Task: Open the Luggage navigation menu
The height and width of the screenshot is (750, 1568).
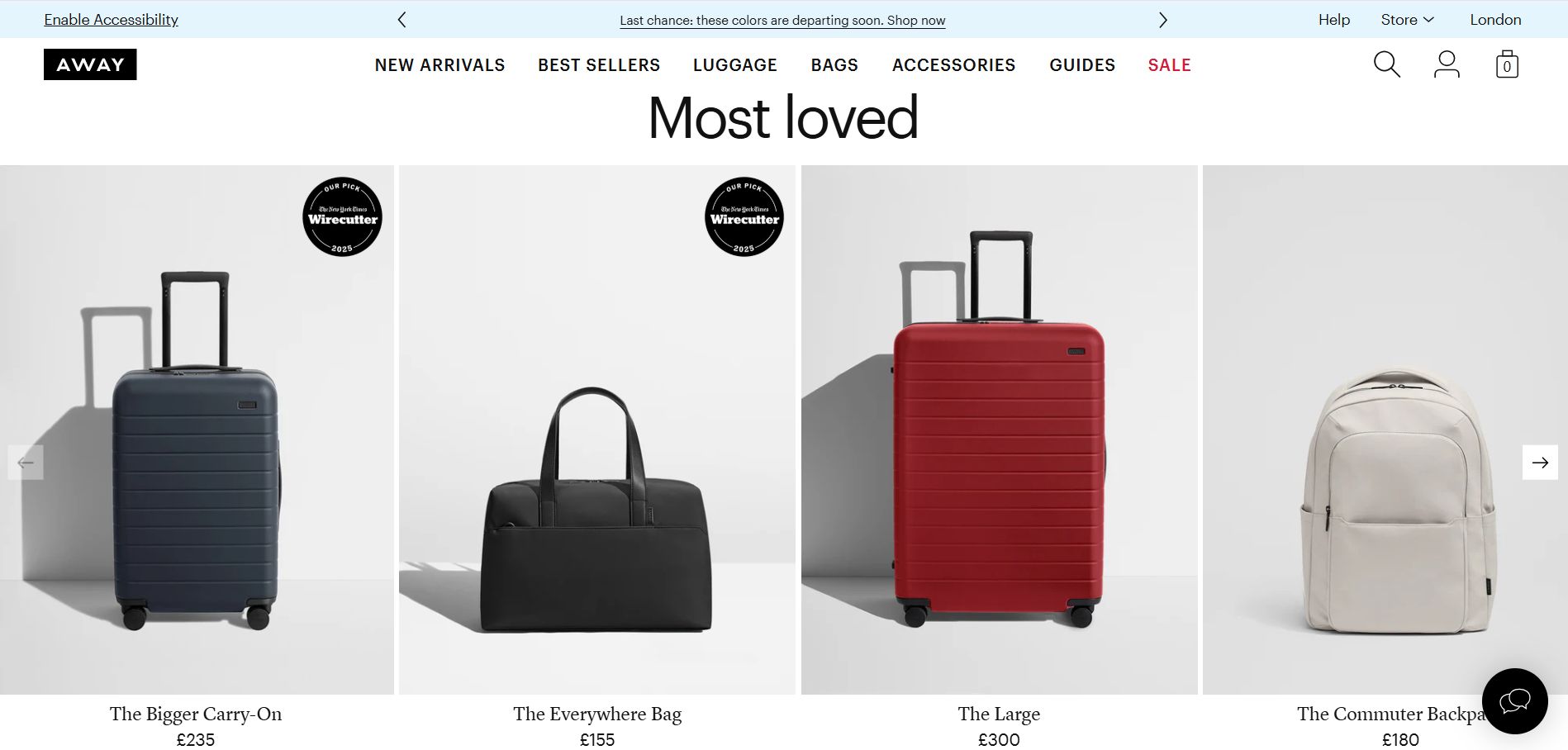Action: 735,65
